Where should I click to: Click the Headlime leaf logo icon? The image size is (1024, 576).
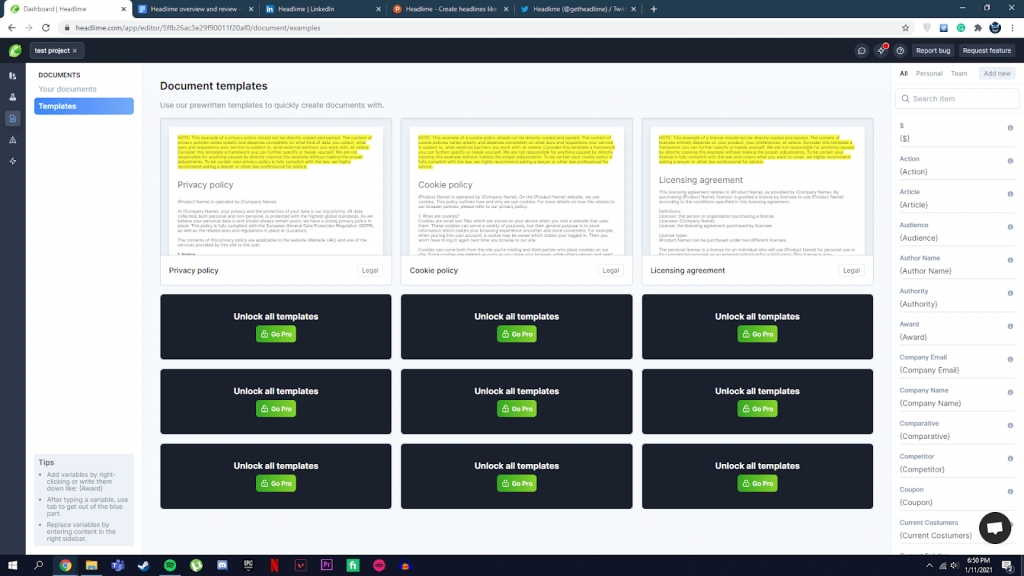tap(14, 50)
